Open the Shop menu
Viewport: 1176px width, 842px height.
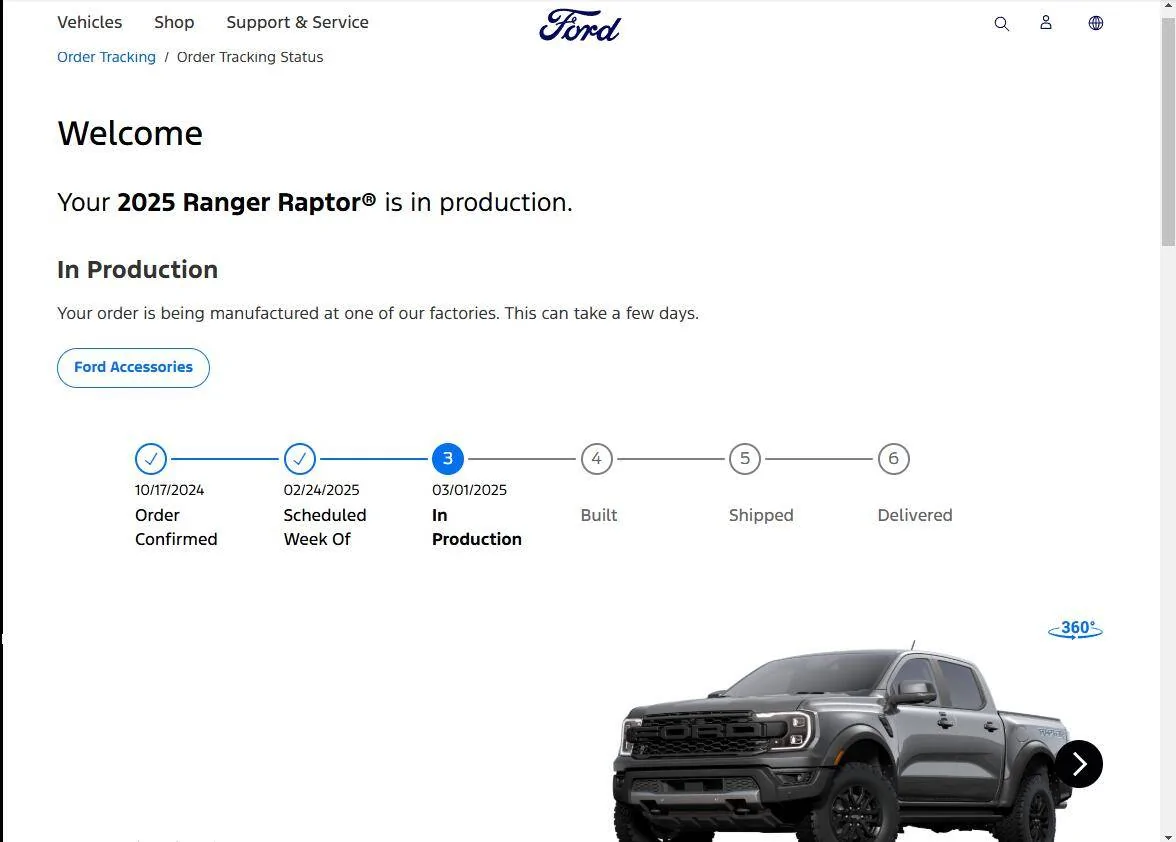pos(174,22)
